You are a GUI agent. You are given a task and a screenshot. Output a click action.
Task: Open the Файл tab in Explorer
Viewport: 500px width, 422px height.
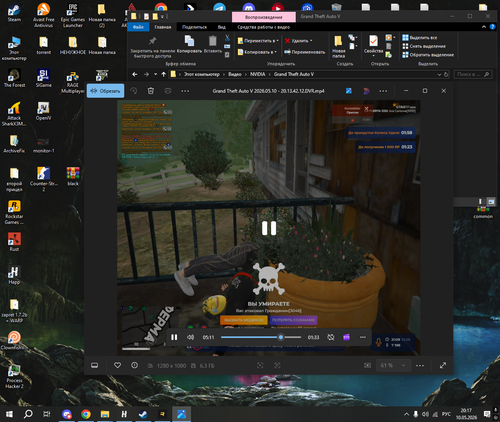(138, 27)
